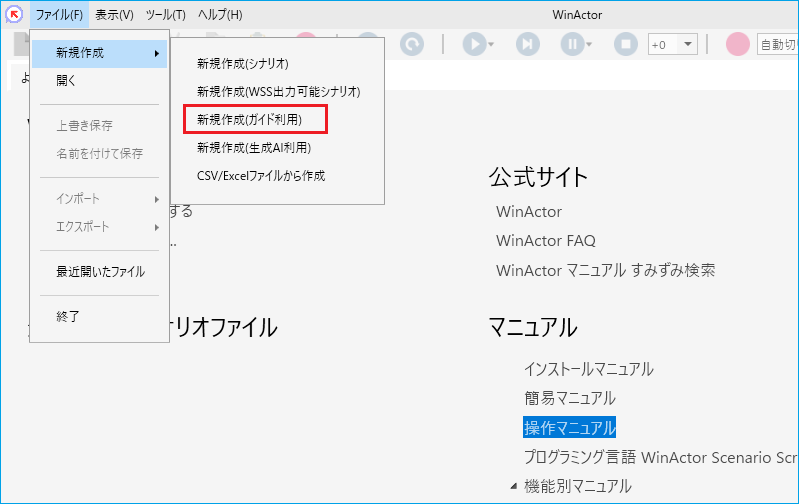Open the 簡易マニュアル link
The image size is (799, 504).
point(570,398)
